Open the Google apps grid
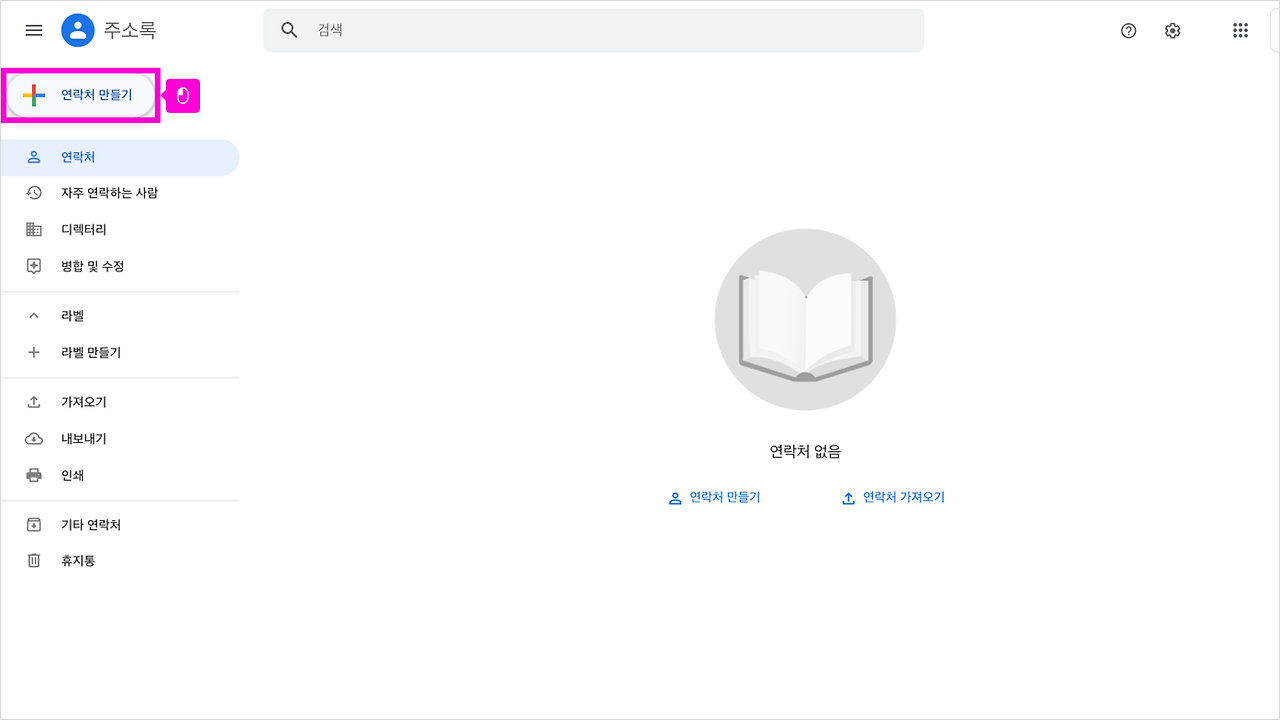Image resolution: width=1280 pixels, height=720 pixels. click(x=1241, y=30)
